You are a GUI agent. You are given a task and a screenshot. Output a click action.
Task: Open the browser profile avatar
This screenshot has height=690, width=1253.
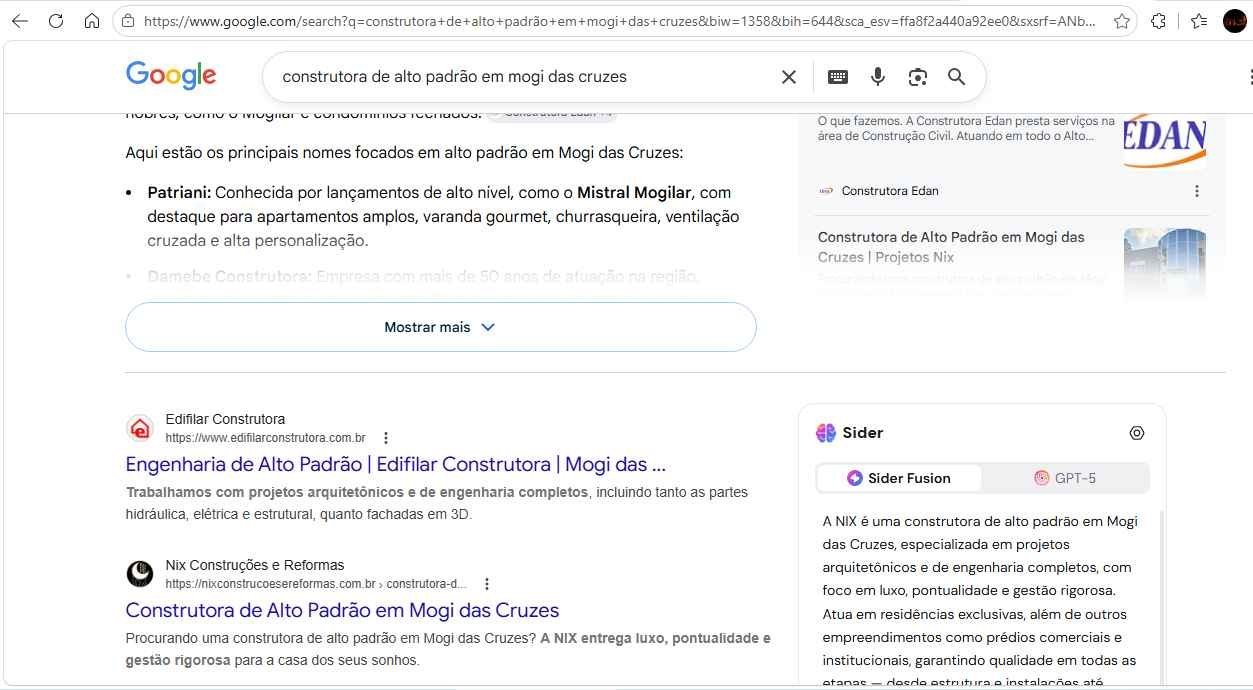tap(1236, 21)
